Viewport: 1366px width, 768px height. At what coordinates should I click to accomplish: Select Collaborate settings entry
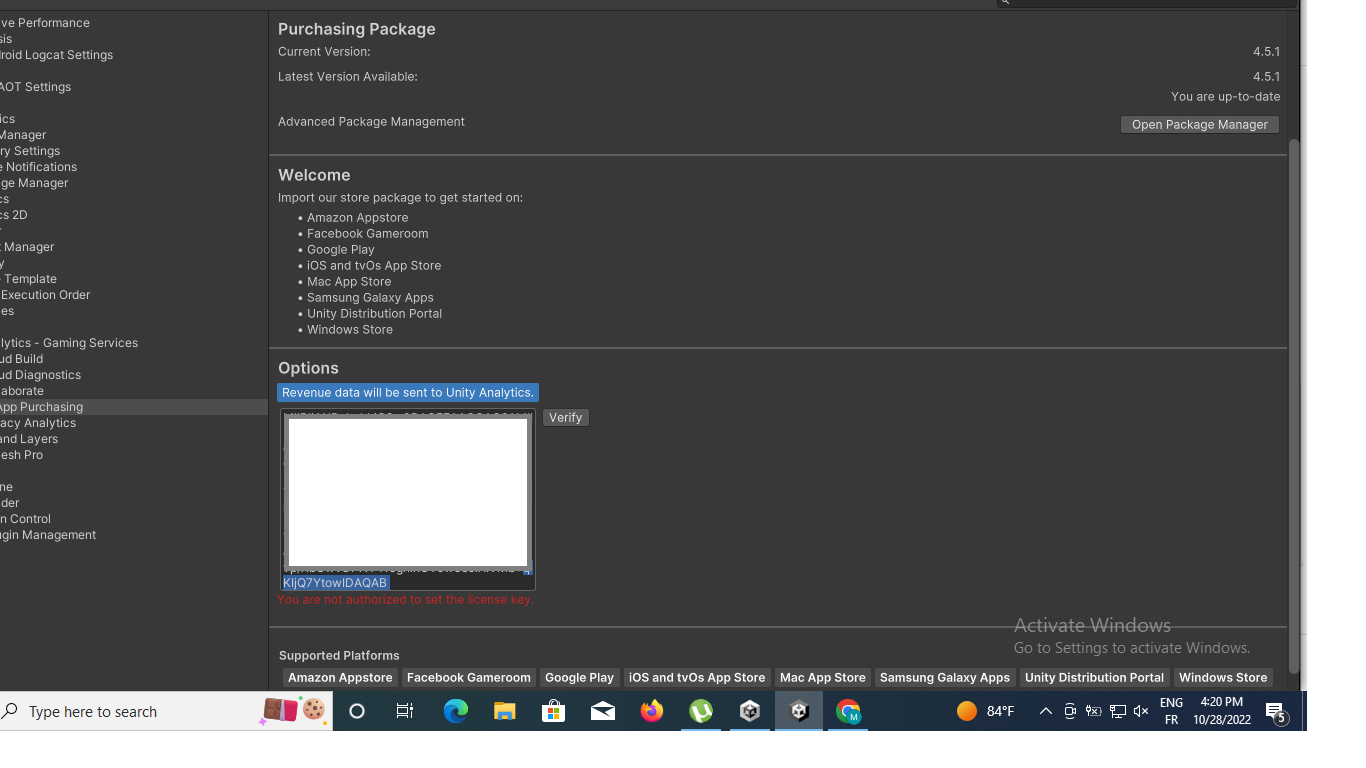click(22, 391)
